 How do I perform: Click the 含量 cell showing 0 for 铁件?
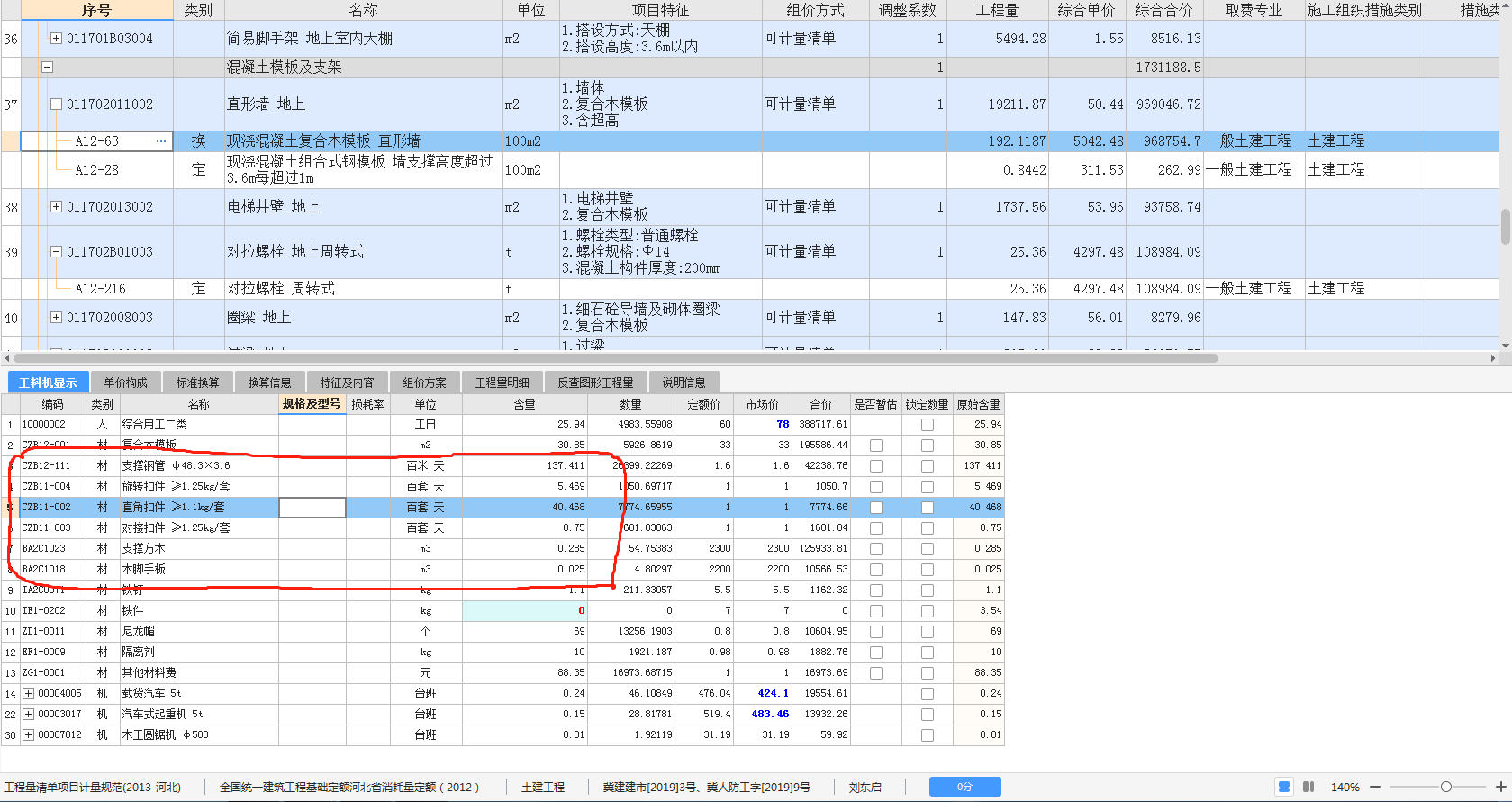(x=525, y=611)
